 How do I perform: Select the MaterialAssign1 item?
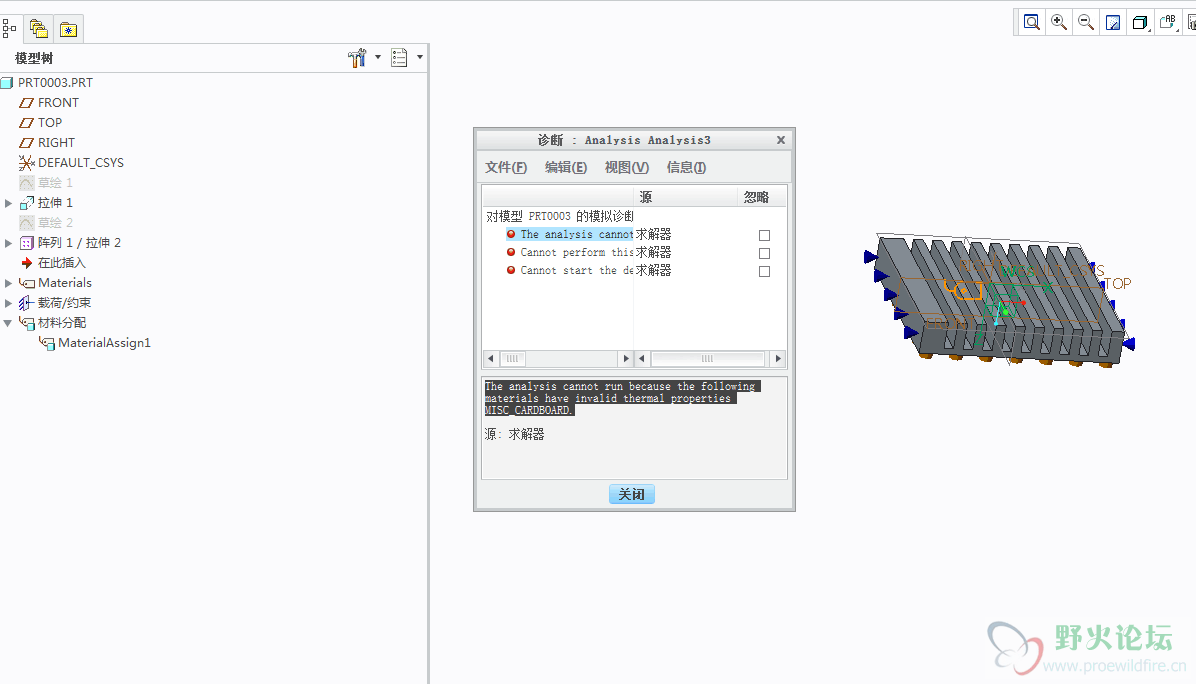(x=104, y=343)
